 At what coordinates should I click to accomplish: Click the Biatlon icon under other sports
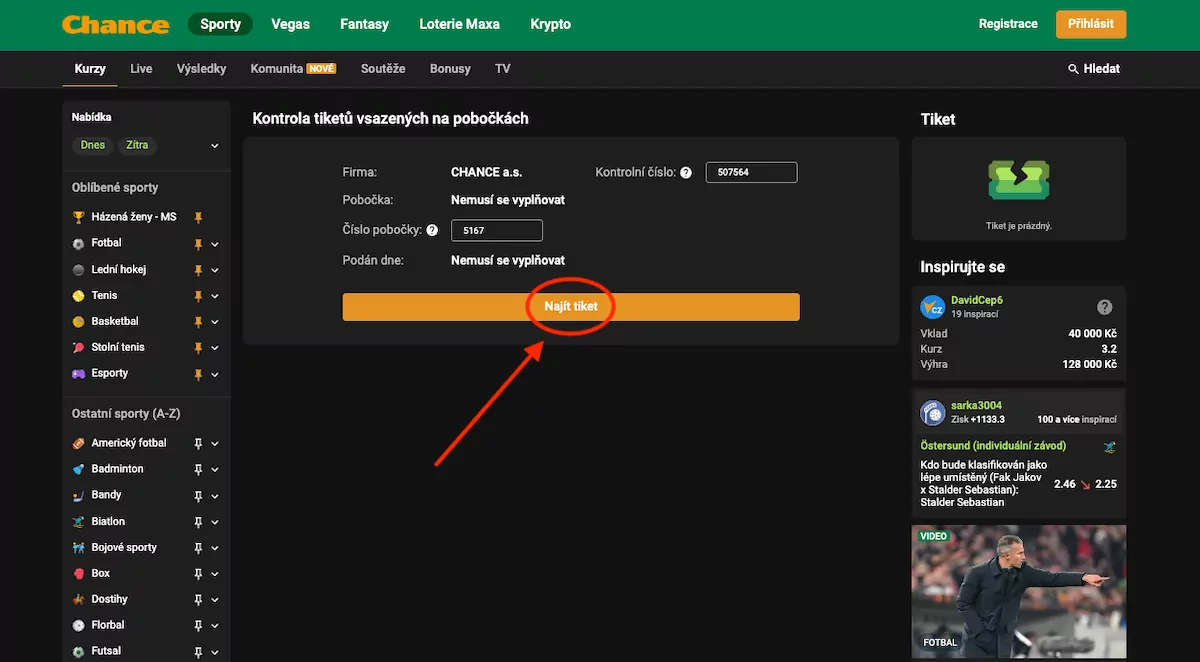click(79, 521)
